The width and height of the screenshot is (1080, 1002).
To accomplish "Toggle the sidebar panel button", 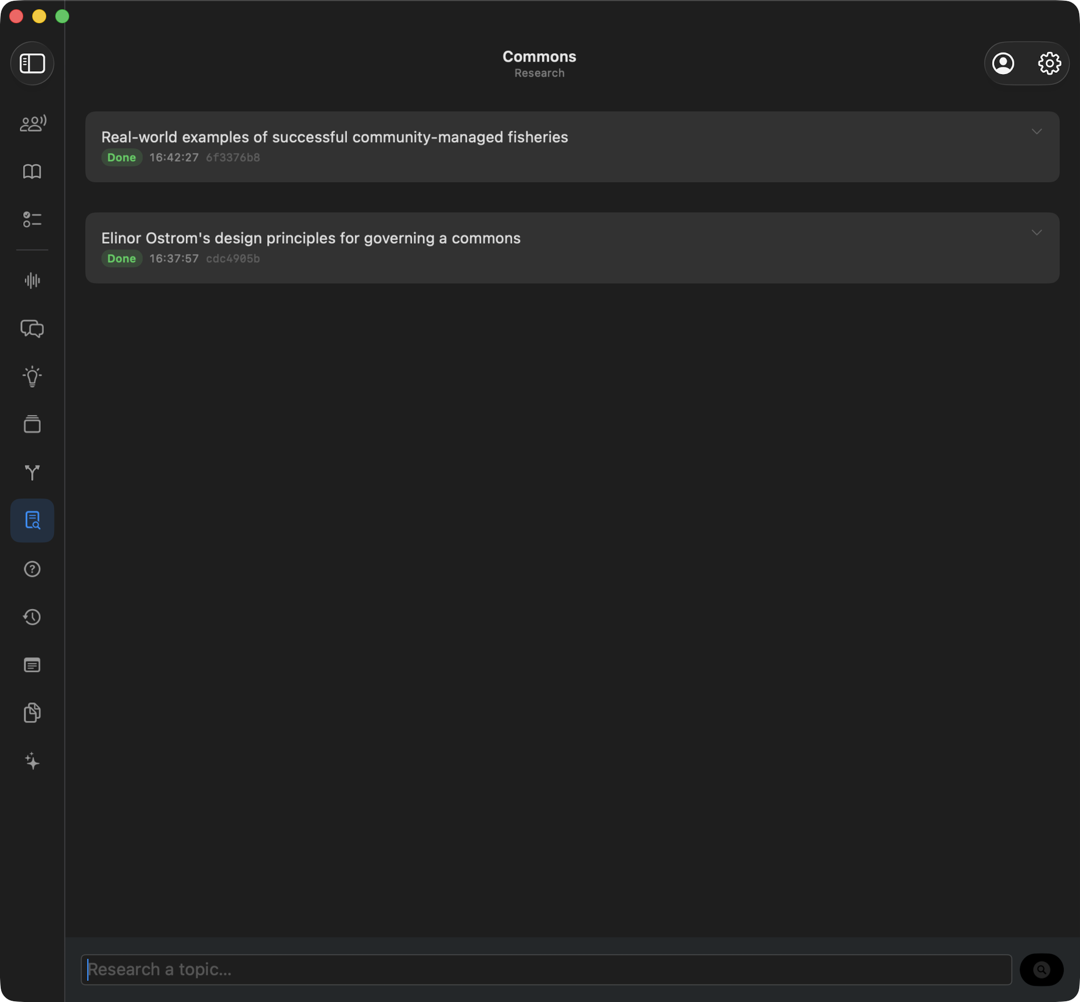I will pyautogui.click(x=32, y=63).
